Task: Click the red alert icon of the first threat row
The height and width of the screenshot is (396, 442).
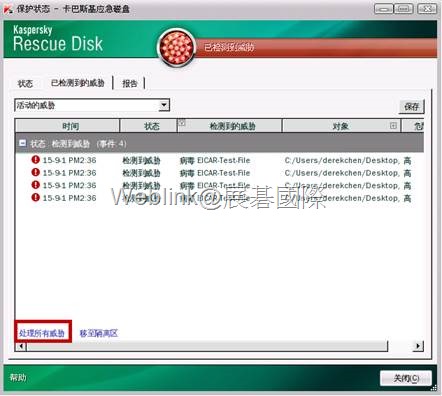Action: (35, 160)
